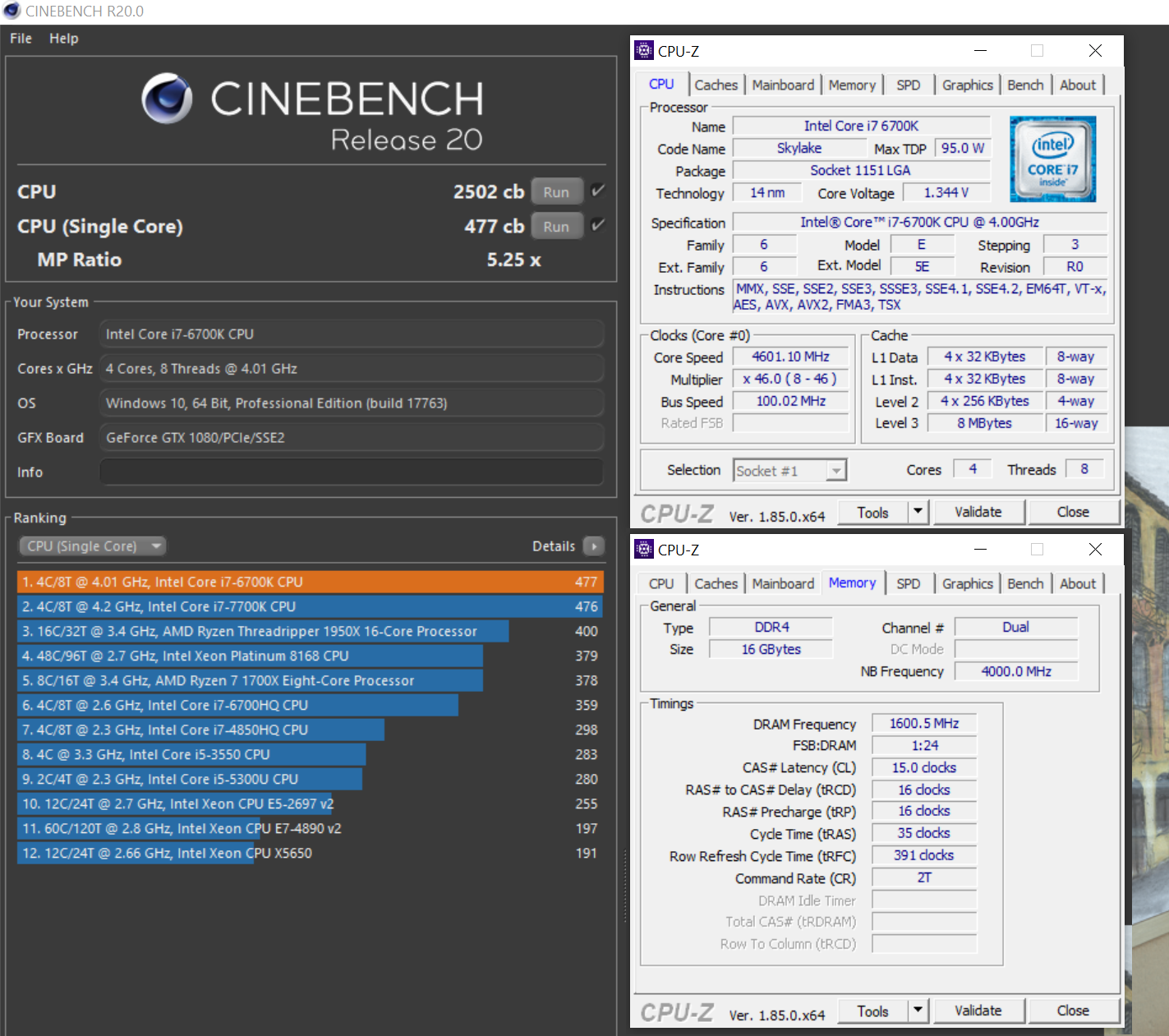Open Mainboard tab in bottom CPU-Z
Image resolution: width=1169 pixels, height=1036 pixels.
783,584
